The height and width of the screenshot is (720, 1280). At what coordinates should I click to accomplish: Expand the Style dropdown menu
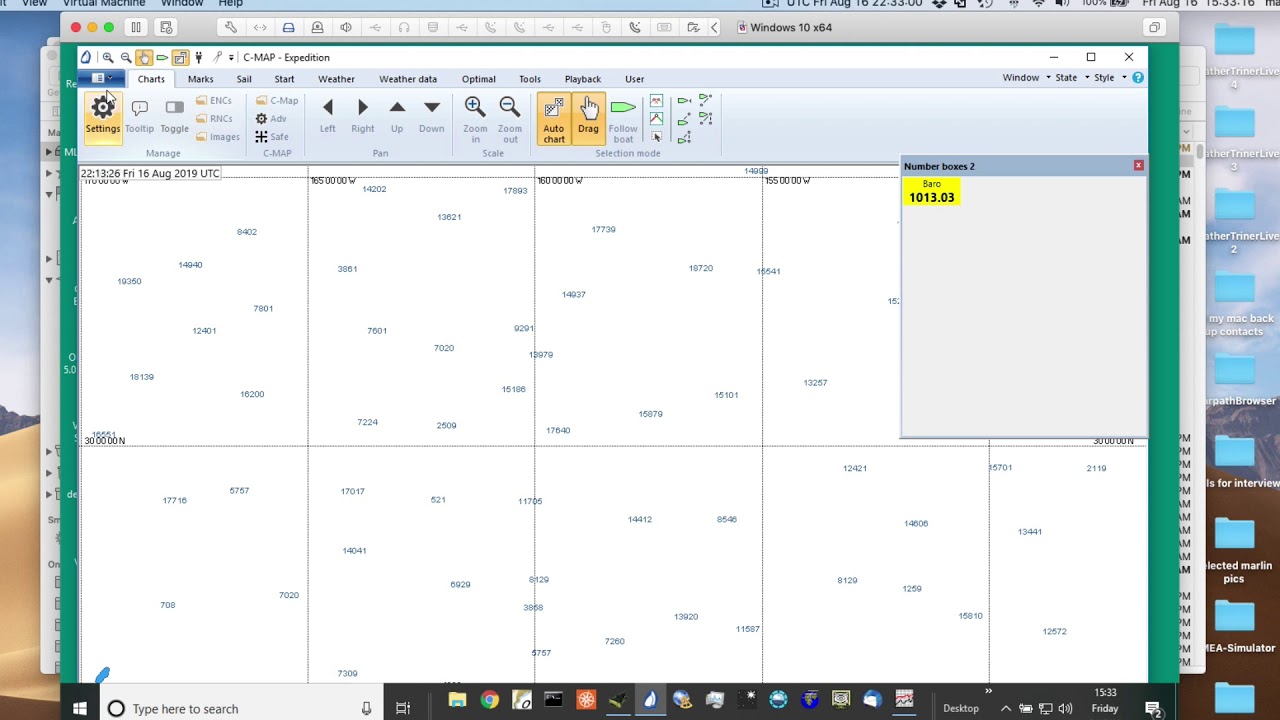[x=1110, y=78]
